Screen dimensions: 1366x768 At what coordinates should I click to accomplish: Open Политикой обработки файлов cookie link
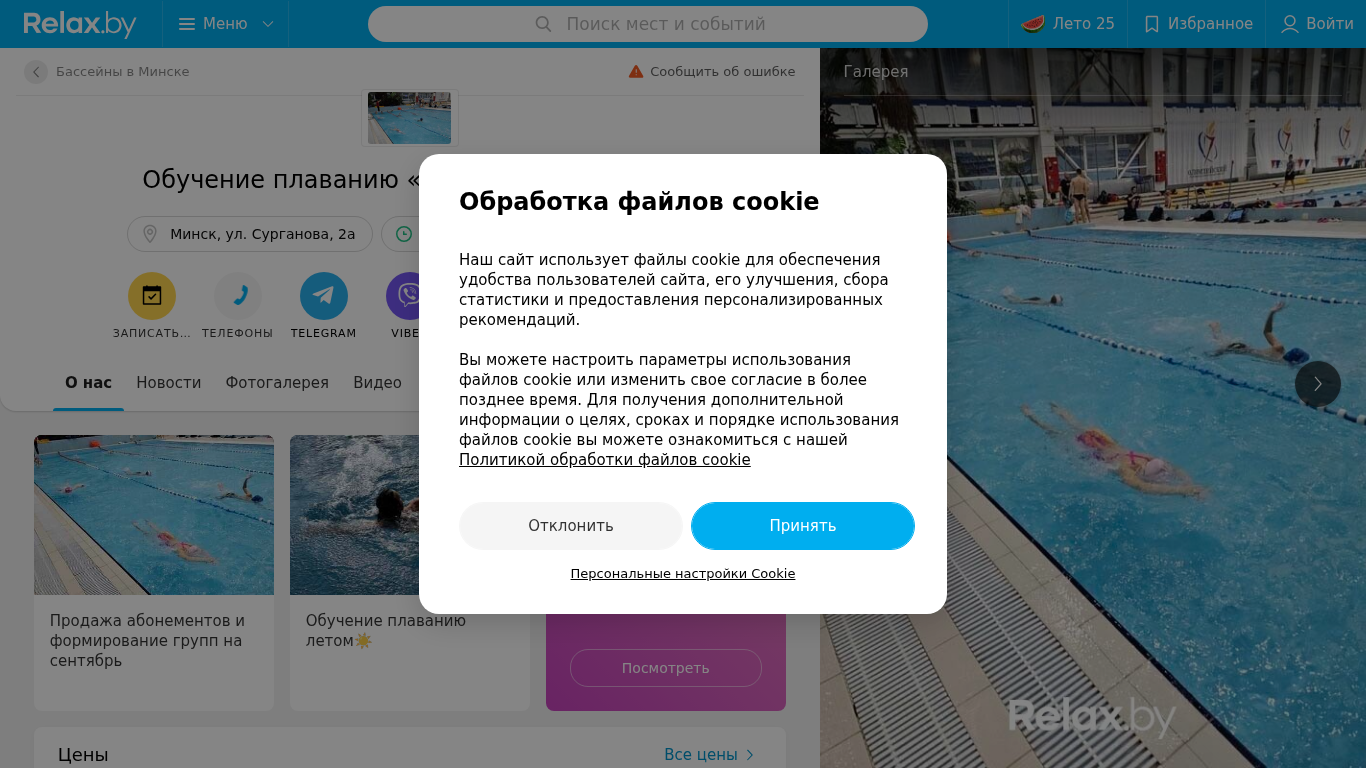pyautogui.click(x=605, y=460)
